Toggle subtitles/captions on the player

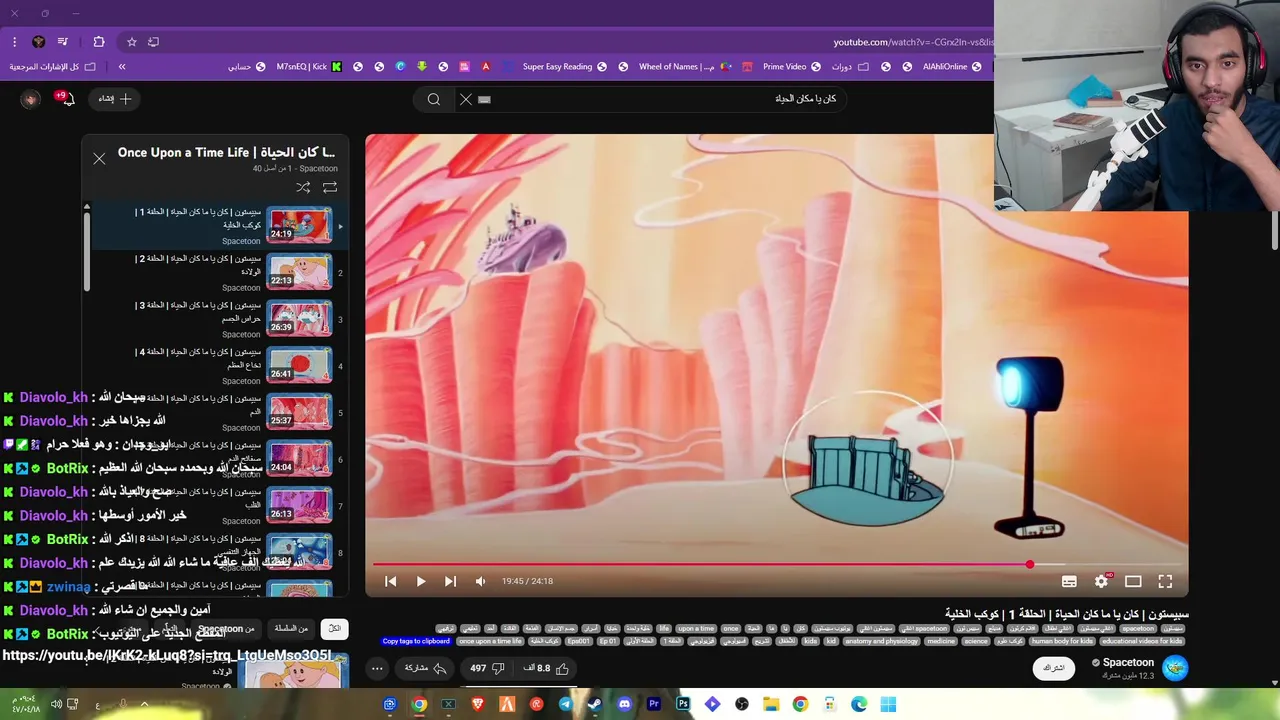(1069, 581)
